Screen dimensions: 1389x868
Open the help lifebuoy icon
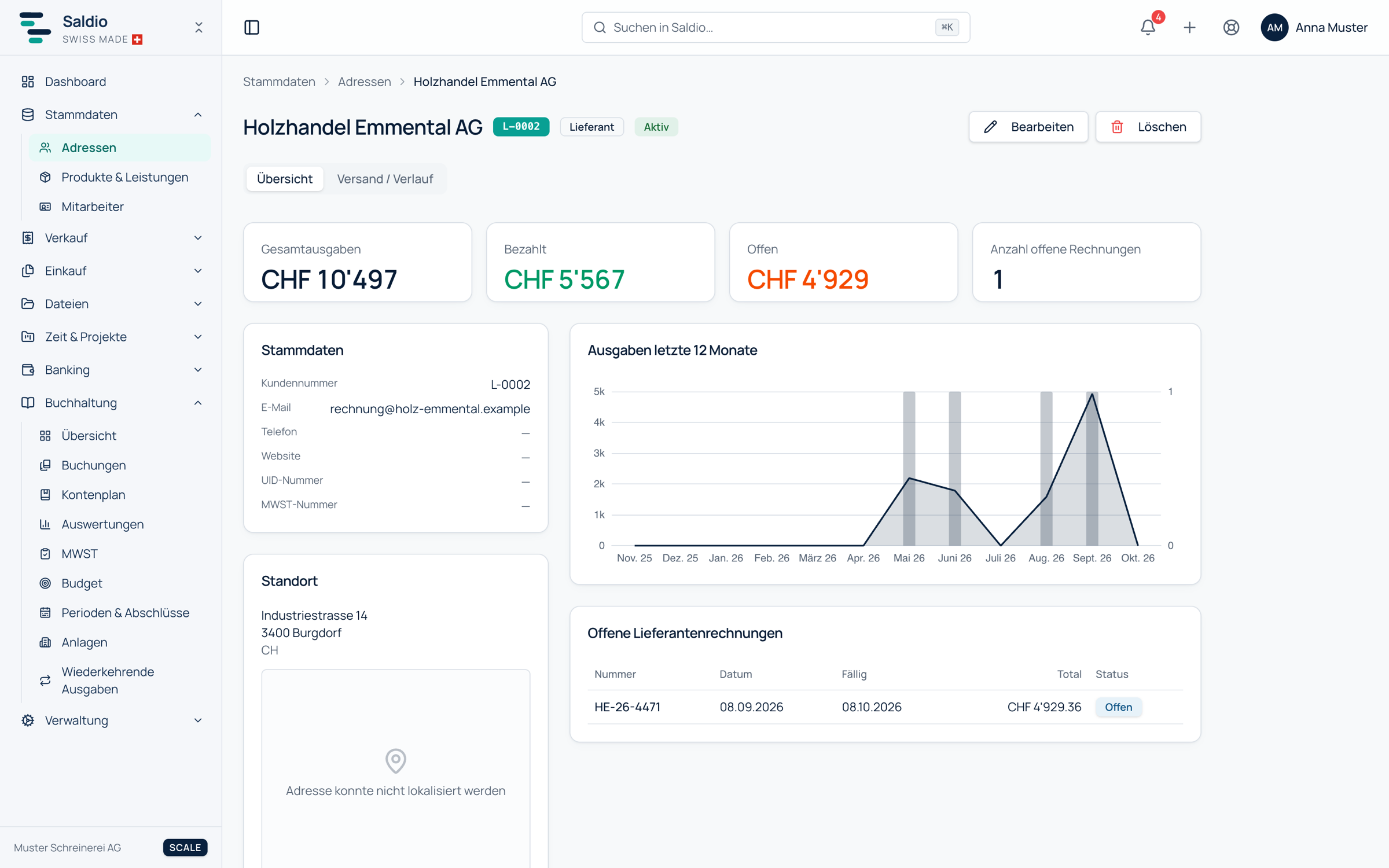1231,27
